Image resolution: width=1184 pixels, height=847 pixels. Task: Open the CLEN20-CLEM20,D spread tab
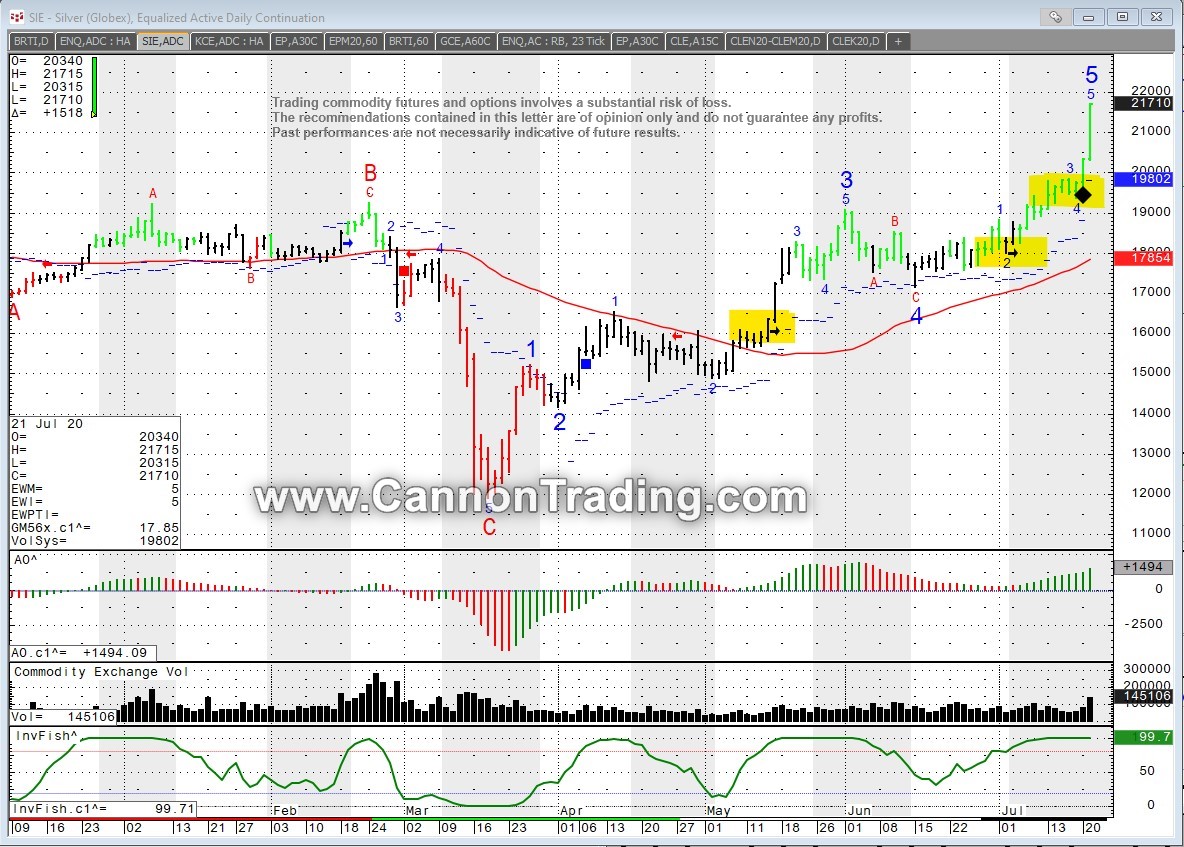click(776, 41)
